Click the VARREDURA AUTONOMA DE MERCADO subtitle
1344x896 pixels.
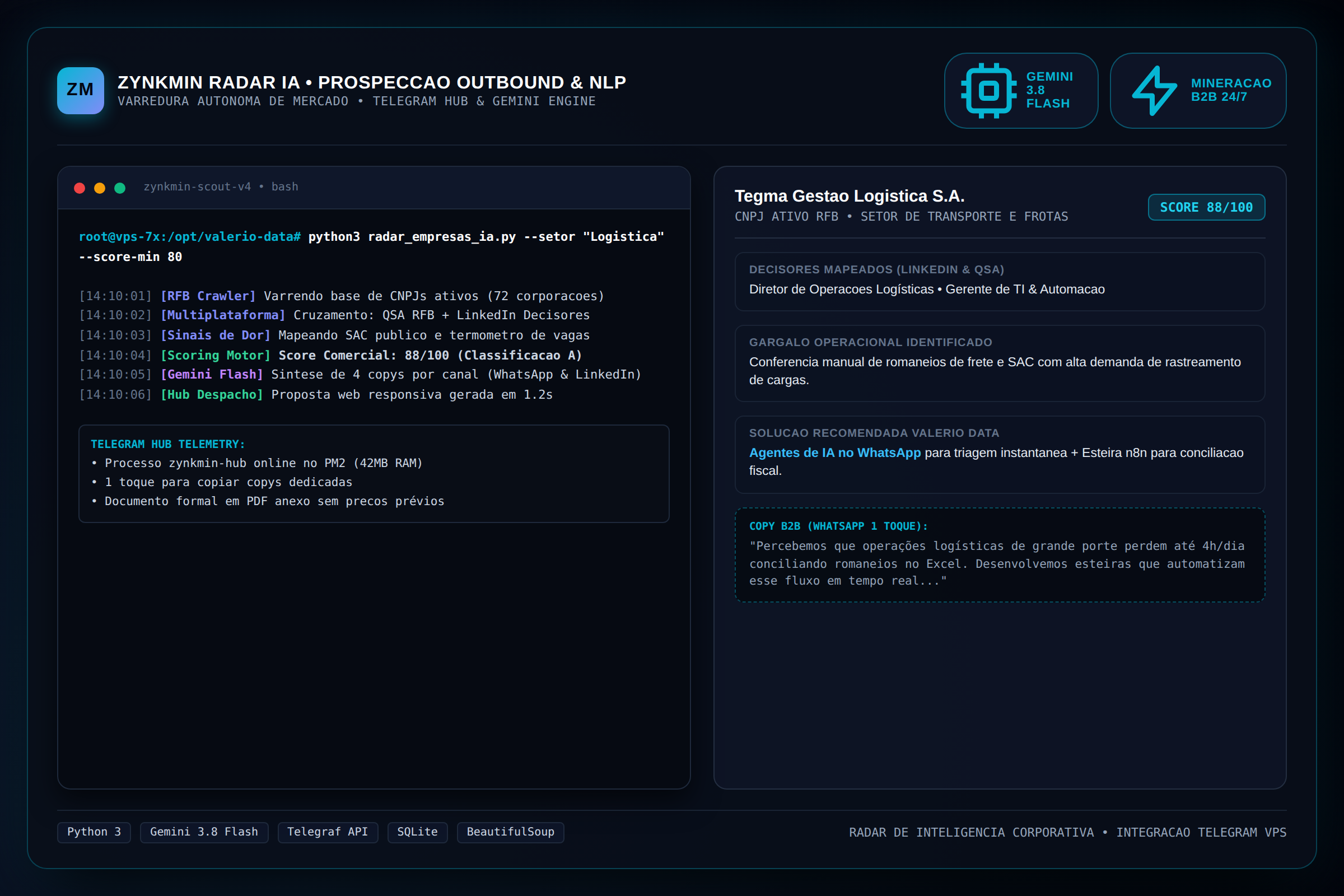357,101
